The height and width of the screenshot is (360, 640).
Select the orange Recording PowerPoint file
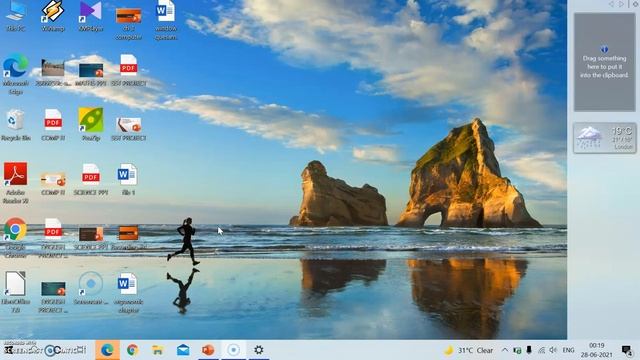point(128,237)
